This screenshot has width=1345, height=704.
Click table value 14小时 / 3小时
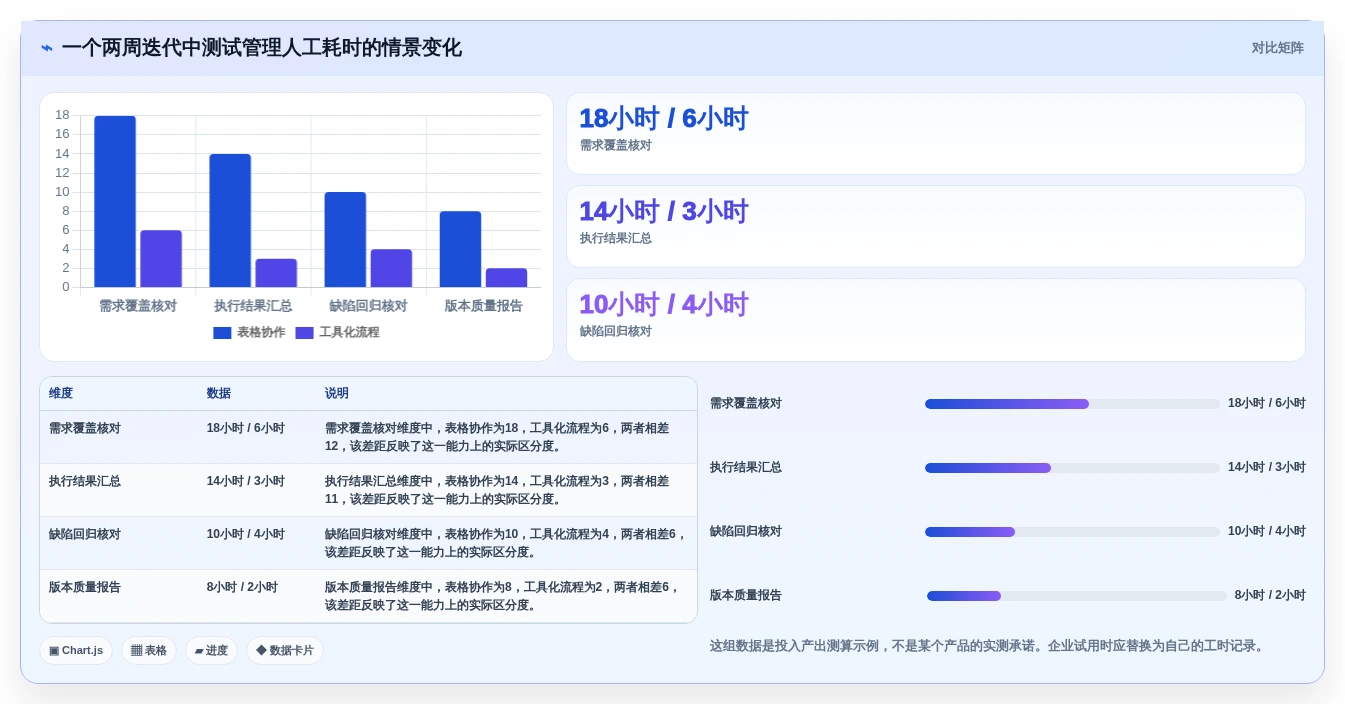point(246,481)
